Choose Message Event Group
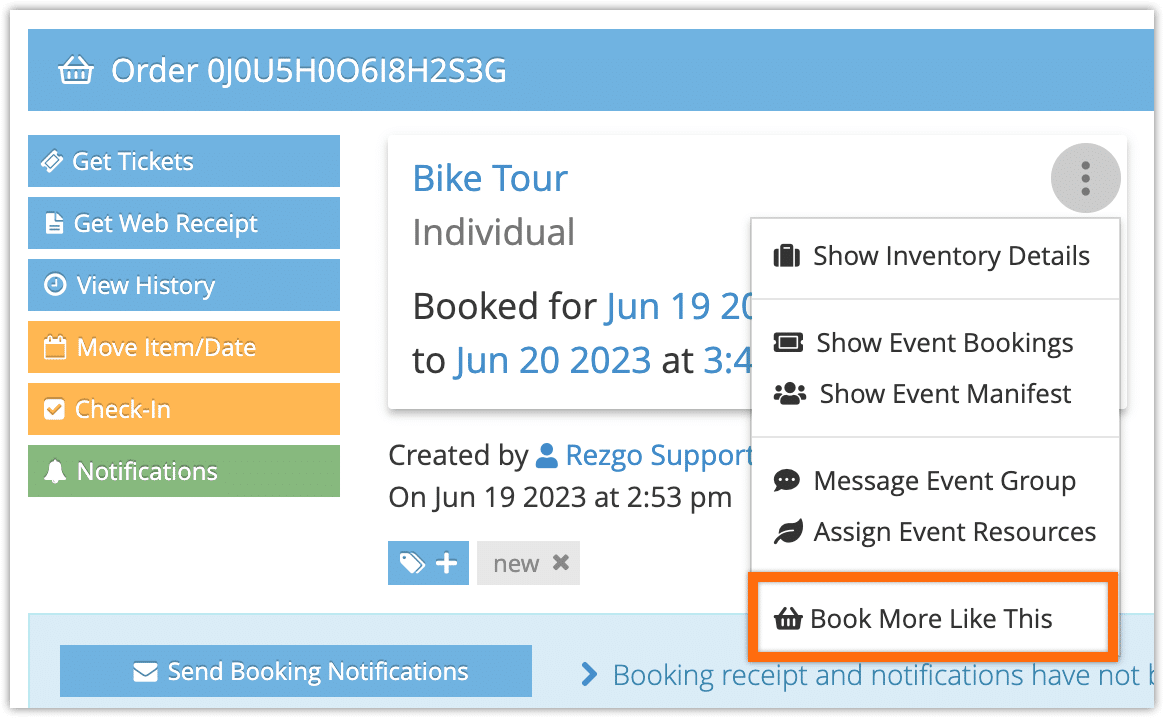The width and height of the screenshot is (1164, 718). tap(935, 481)
